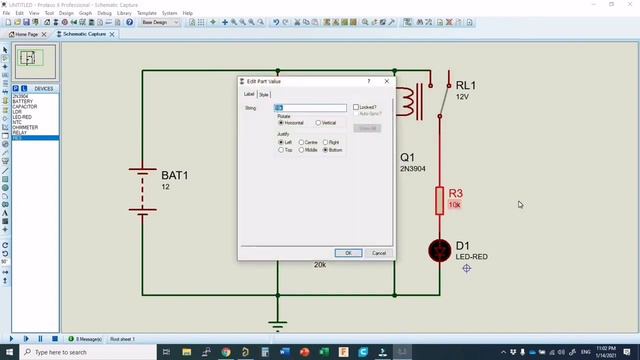640x360 pixels.
Task: Click OK in Edit Part Value dialog
Action: tap(348, 253)
